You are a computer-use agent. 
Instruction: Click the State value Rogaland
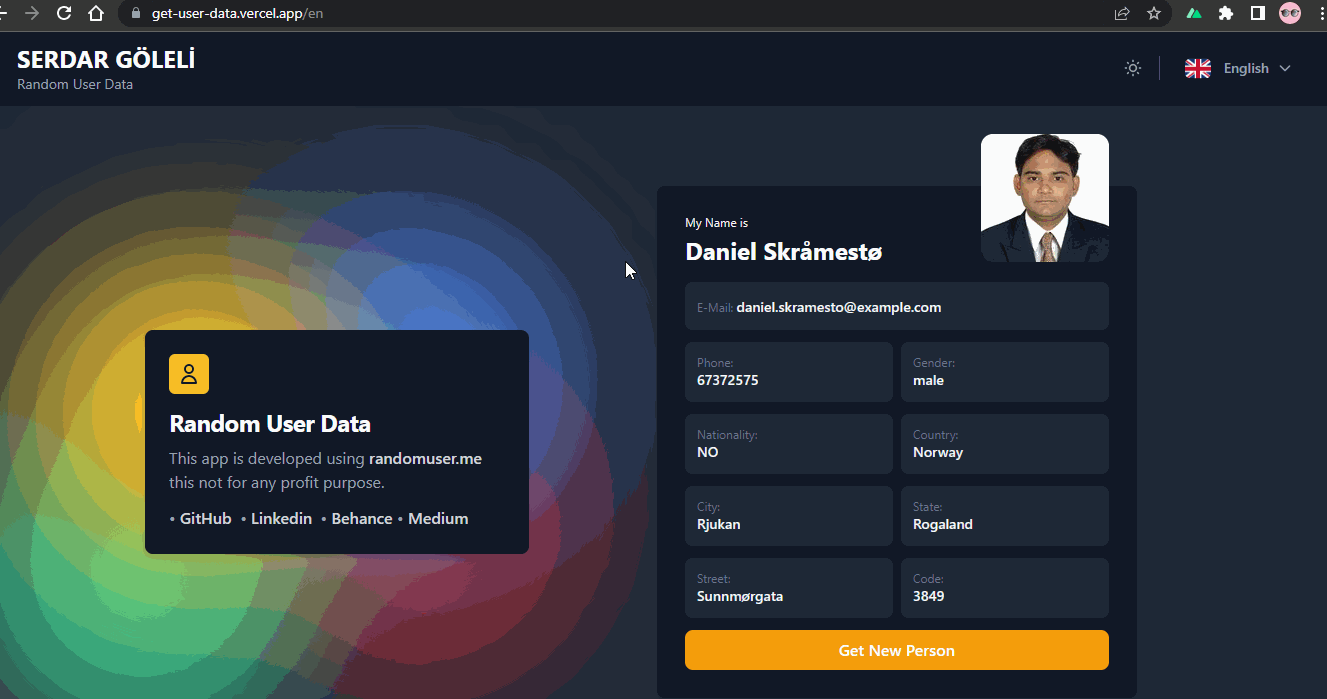click(943, 524)
